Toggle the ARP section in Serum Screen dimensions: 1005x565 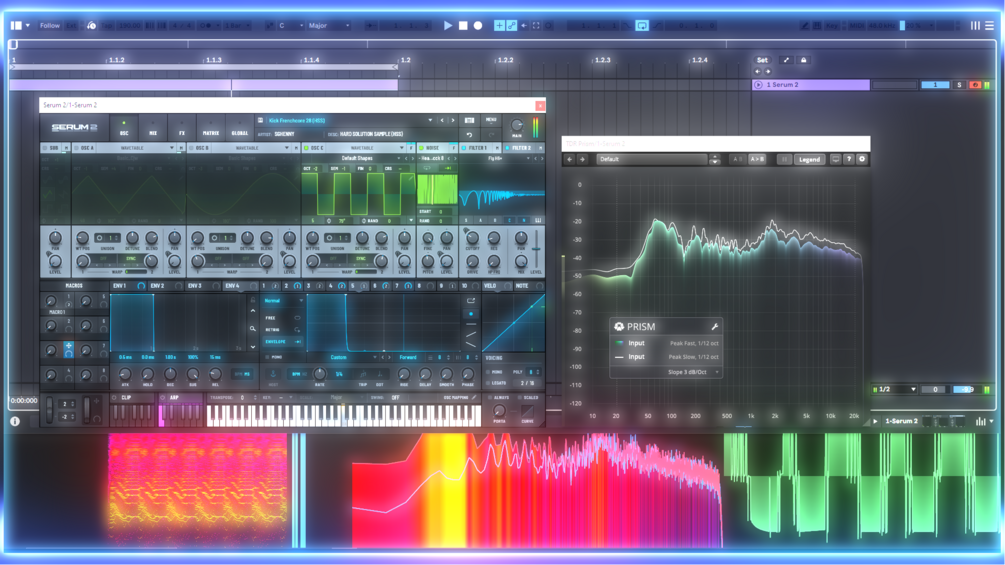point(163,398)
